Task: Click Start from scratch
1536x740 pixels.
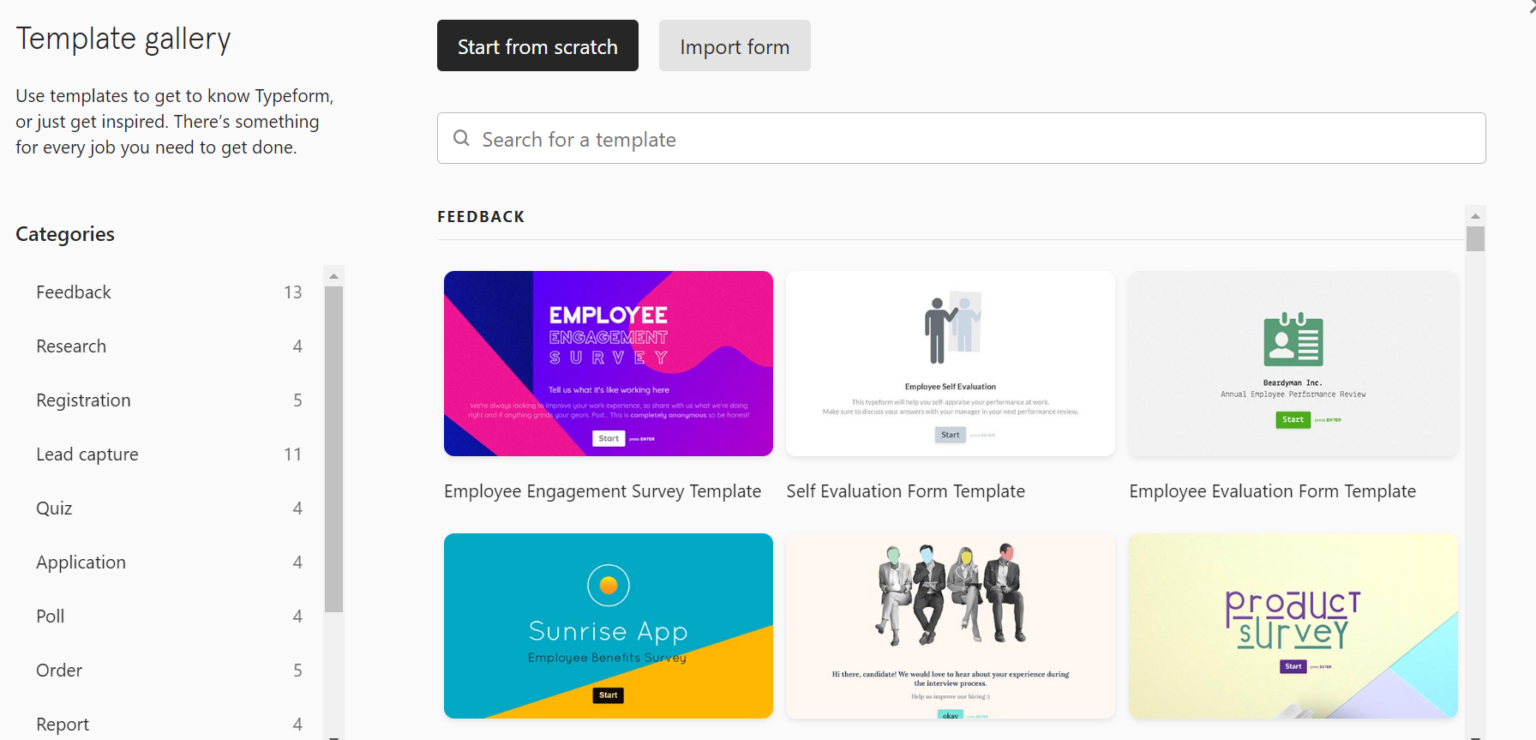Action: [x=537, y=45]
